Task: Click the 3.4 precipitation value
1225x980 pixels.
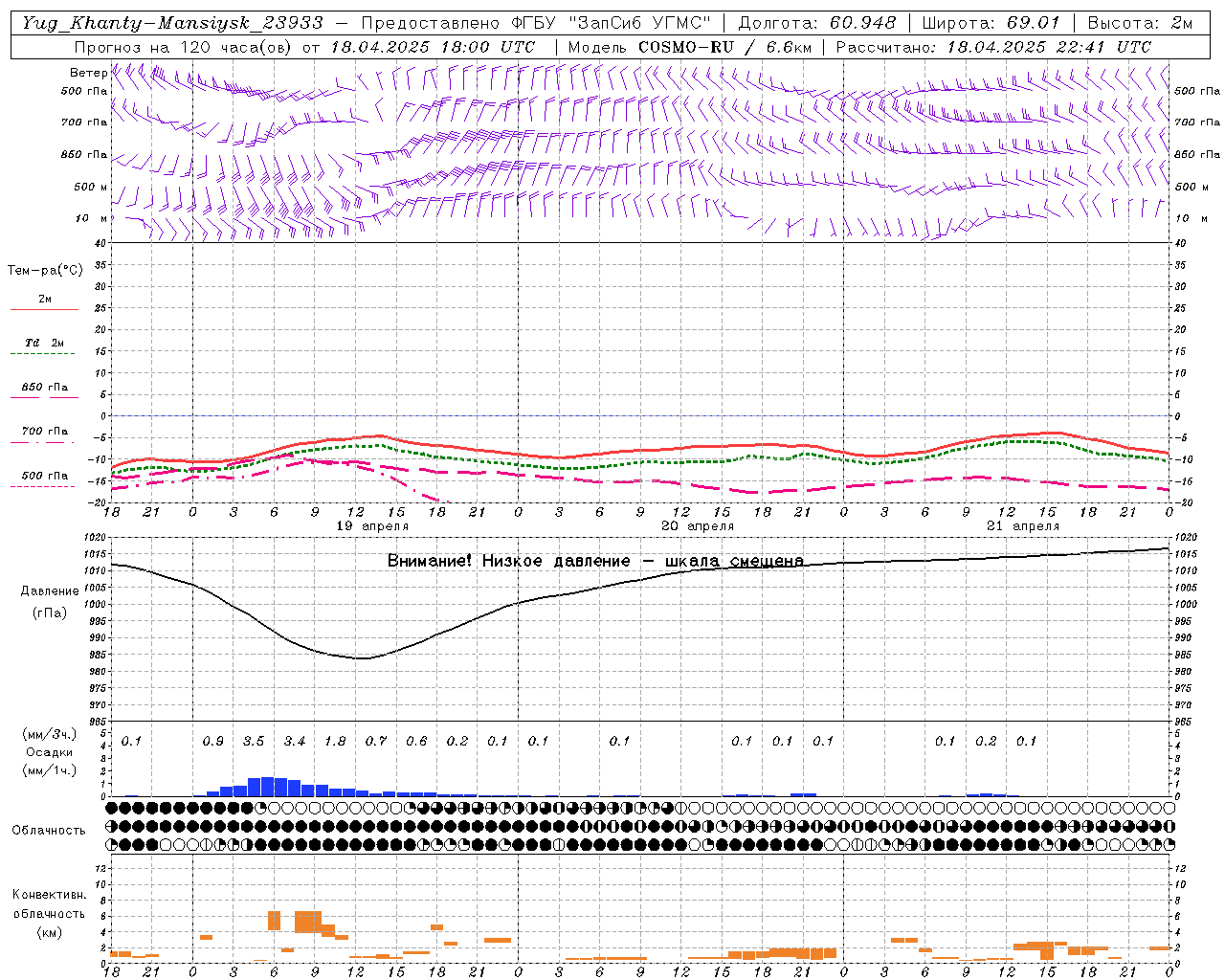Action: pos(295,741)
